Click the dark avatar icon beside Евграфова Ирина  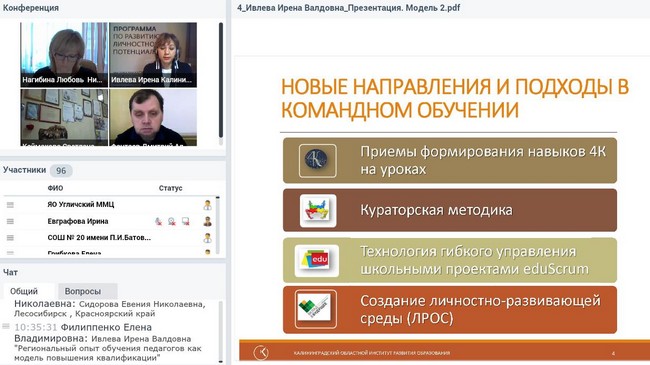tap(207, 221)
